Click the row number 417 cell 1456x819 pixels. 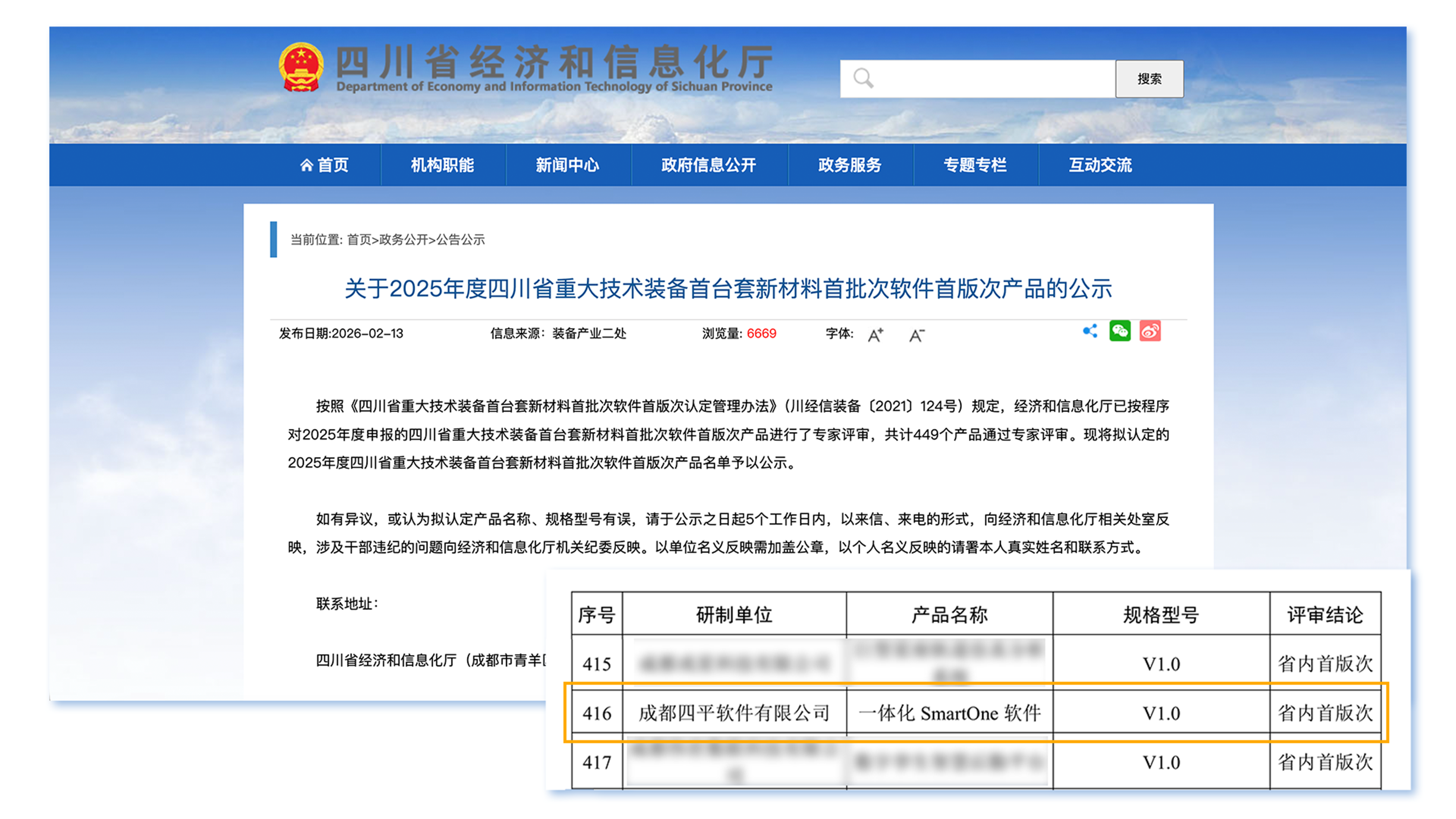[x=597, y=763]
